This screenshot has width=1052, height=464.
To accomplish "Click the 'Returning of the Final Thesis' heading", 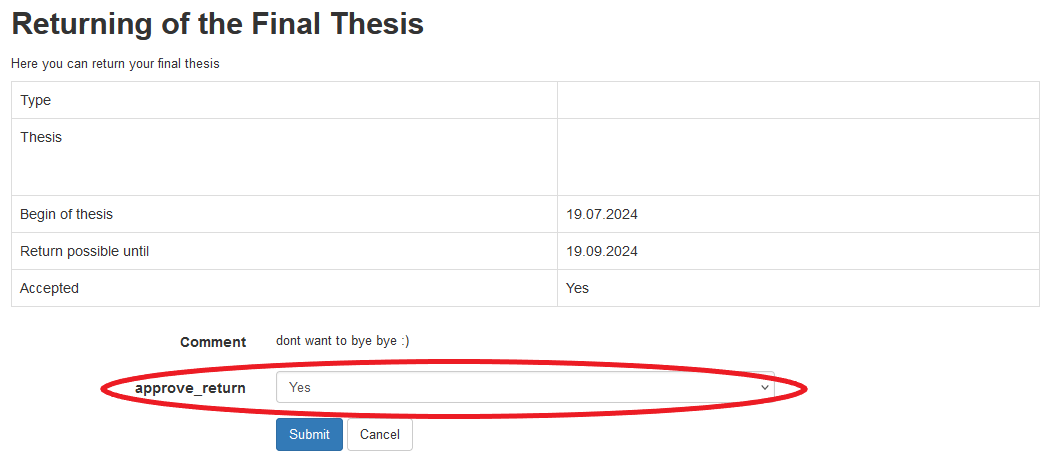I will coord(217,25).
